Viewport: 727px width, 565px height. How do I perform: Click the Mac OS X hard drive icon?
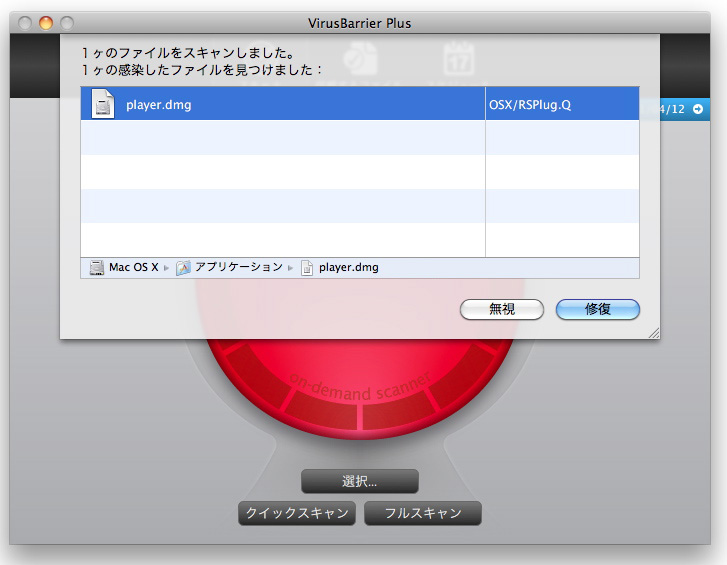pyautogui.click(x=96, y=267)
